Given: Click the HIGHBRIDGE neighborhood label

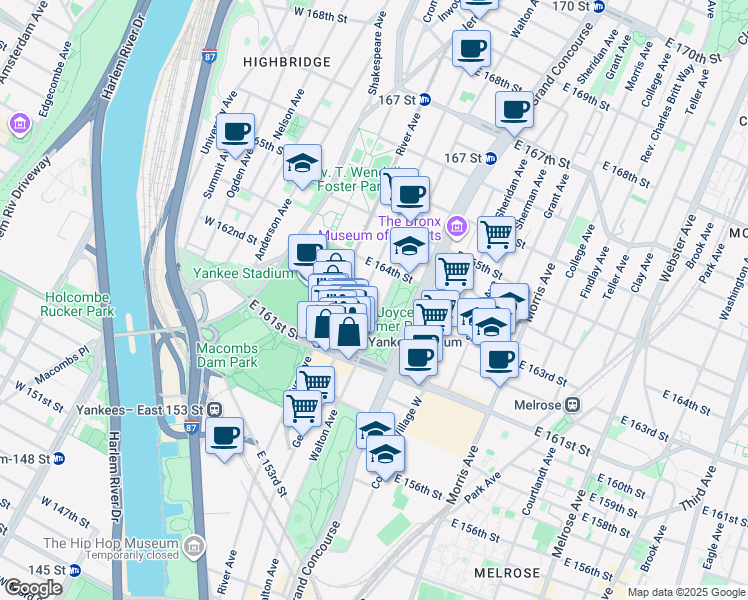Looking at the screenshot, I should (x=287, y=62).
